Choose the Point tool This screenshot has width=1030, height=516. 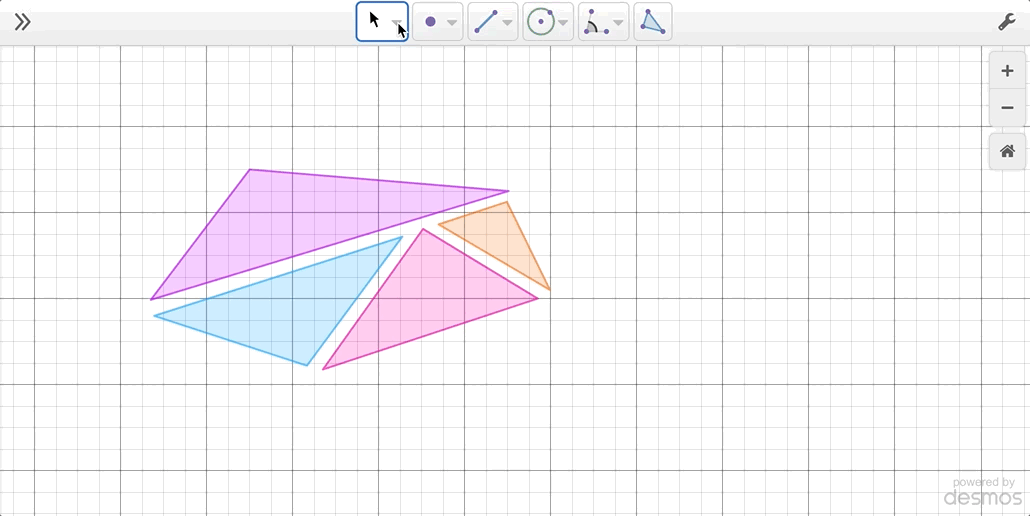click(x=430, y=22)
